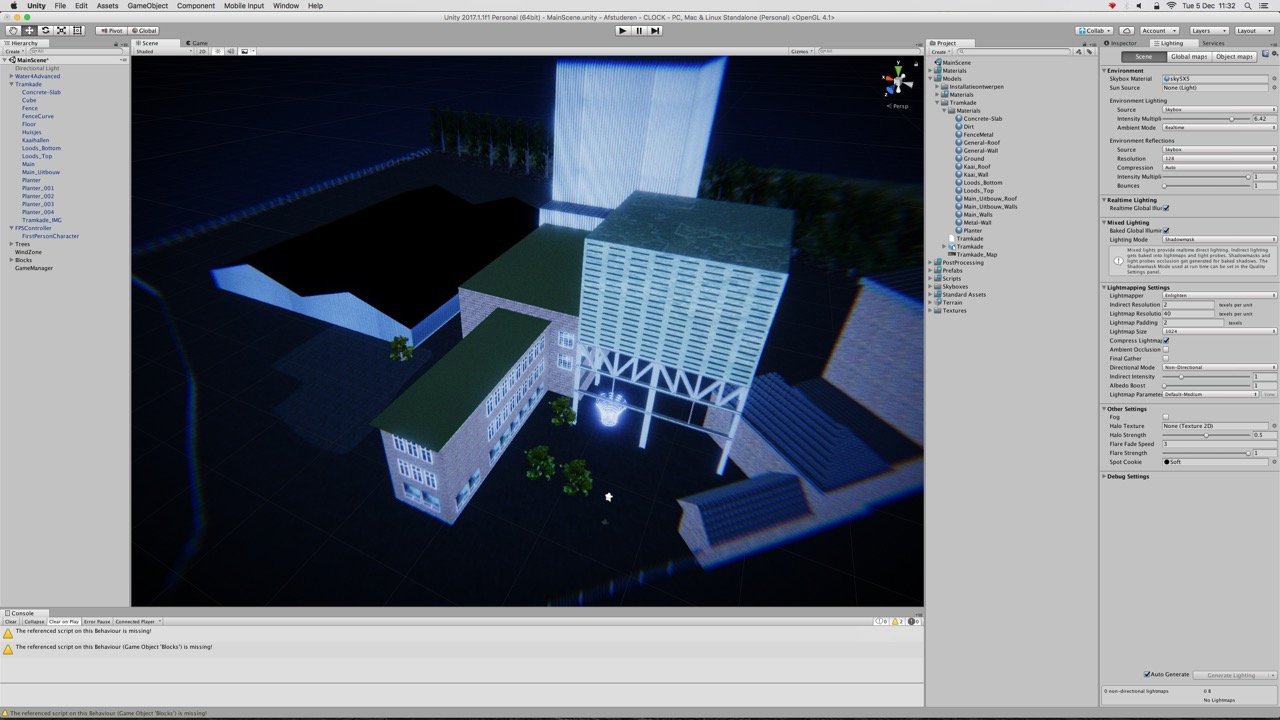The width and height of the screenshot is (1280, 720).
Task: Open the Ambient Mode dropdown
Action: pyautogui.click(x=1219, y=128)
